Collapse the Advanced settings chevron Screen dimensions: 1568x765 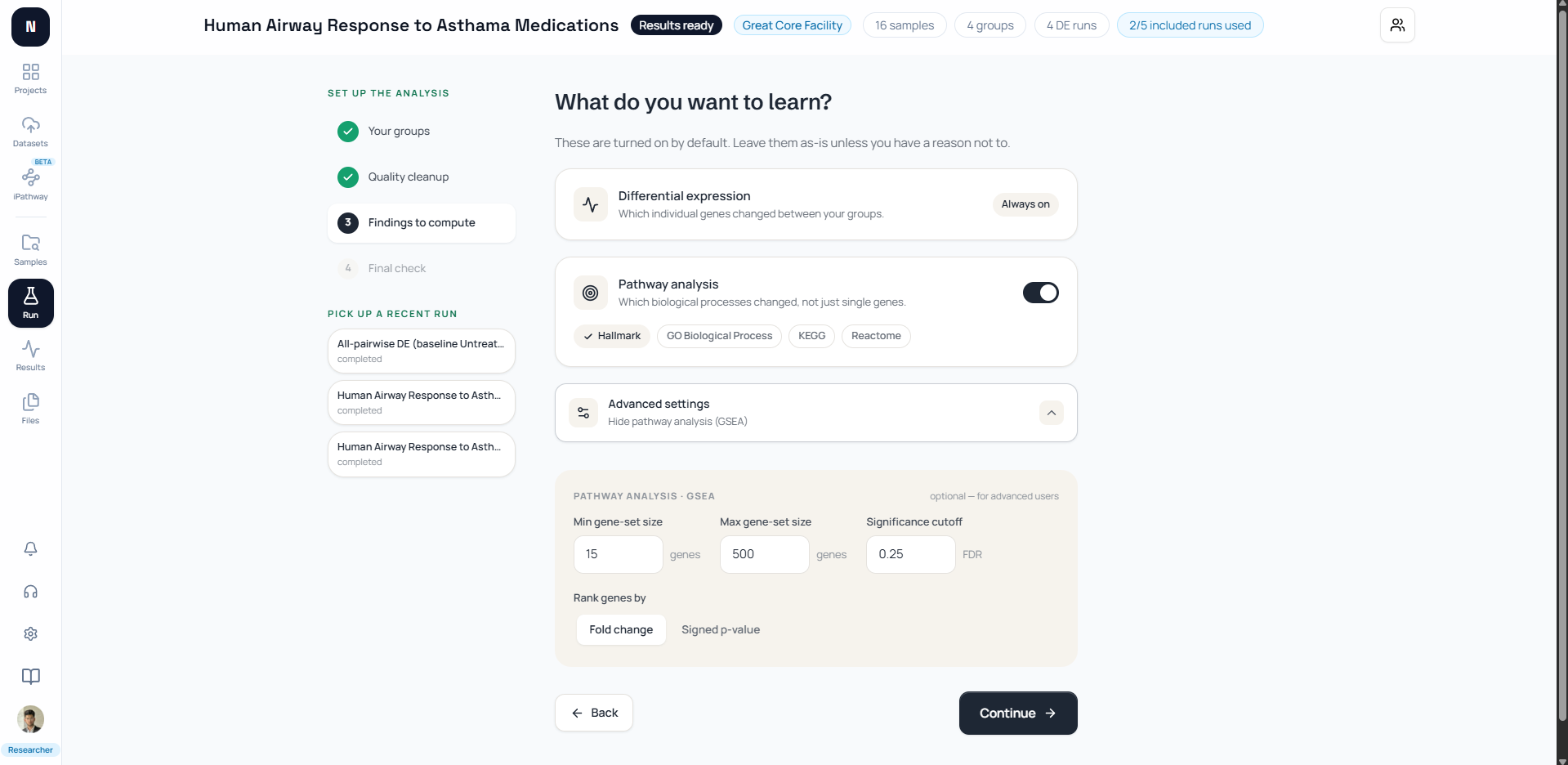pos(1051,413)
